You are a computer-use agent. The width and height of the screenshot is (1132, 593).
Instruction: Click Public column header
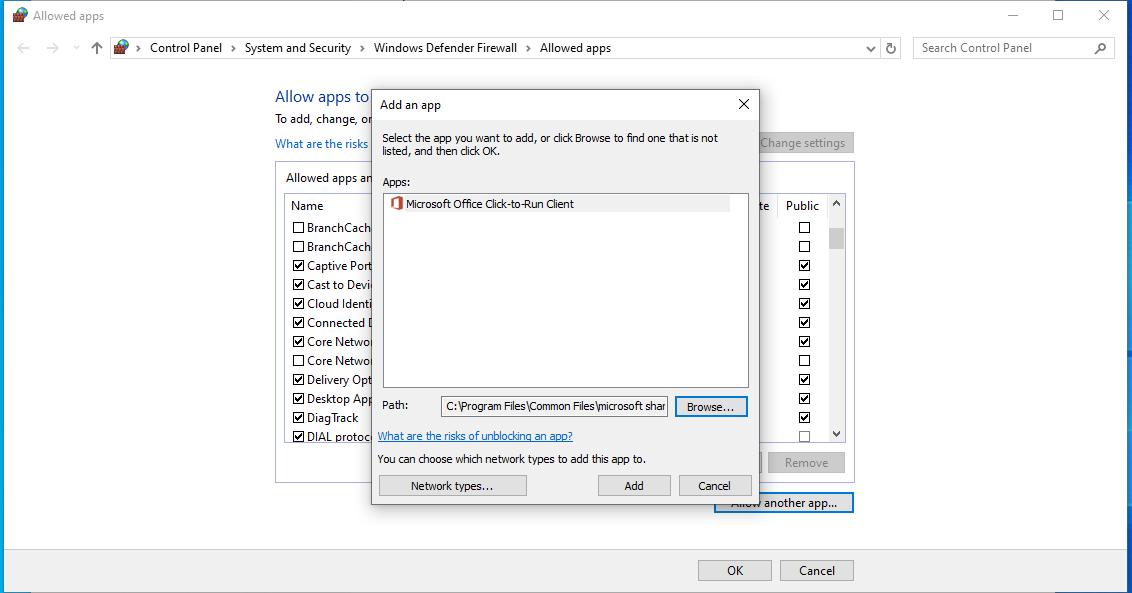[802, 206]
